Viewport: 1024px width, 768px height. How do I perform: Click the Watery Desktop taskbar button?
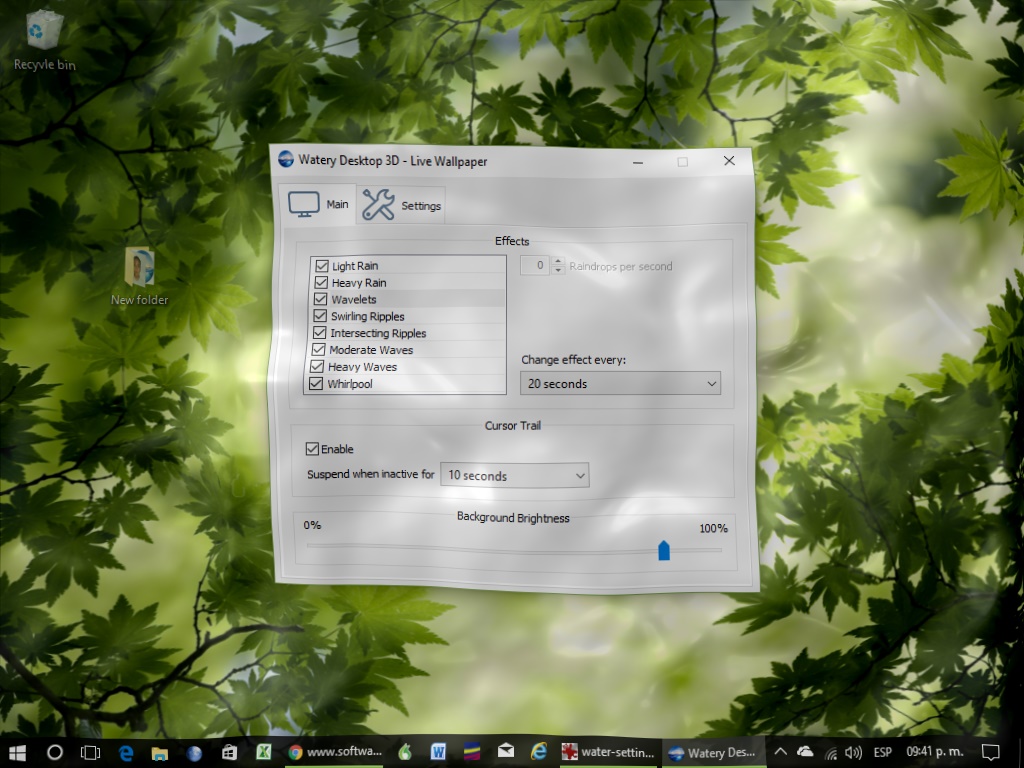coord(712,751)
